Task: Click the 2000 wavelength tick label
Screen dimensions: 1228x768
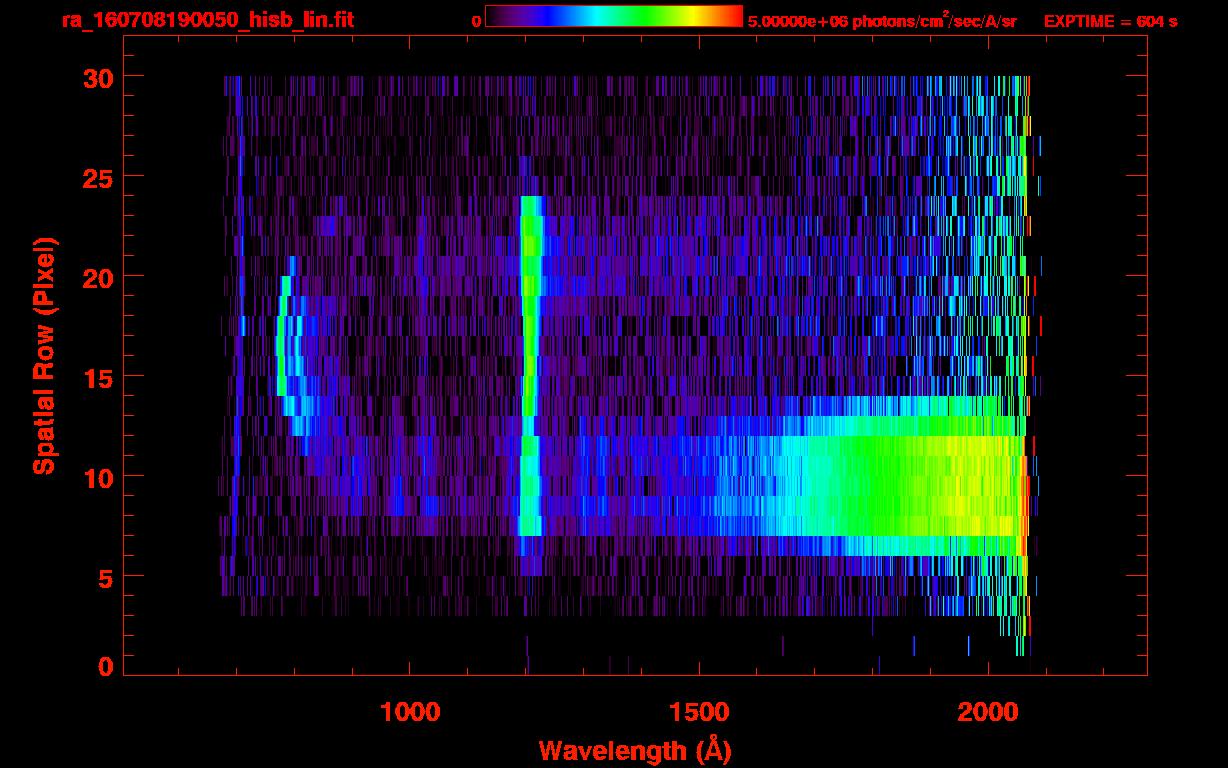Action: tap(987, 712)
